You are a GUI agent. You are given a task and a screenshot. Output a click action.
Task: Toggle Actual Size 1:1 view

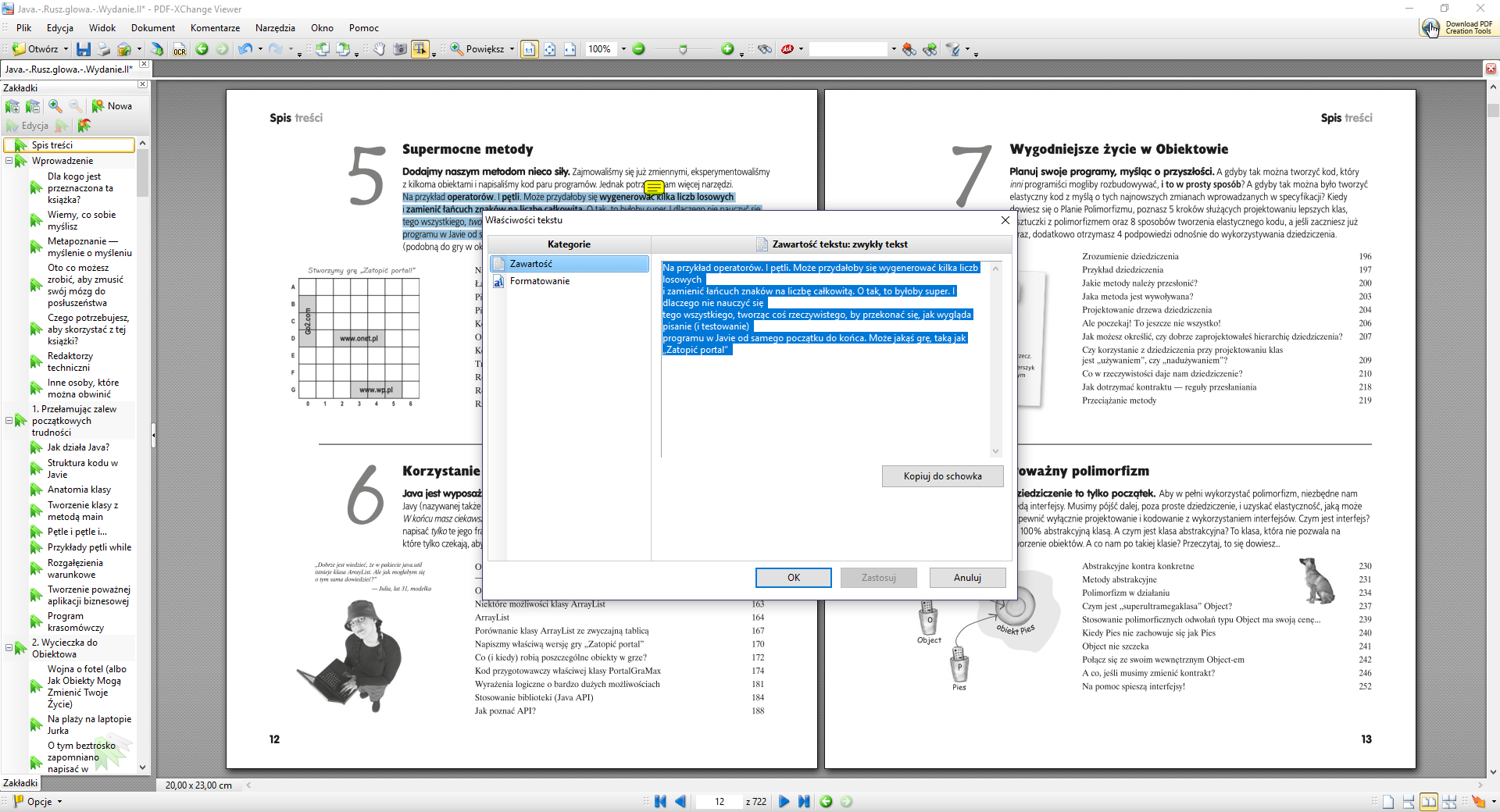pos(529,49)
